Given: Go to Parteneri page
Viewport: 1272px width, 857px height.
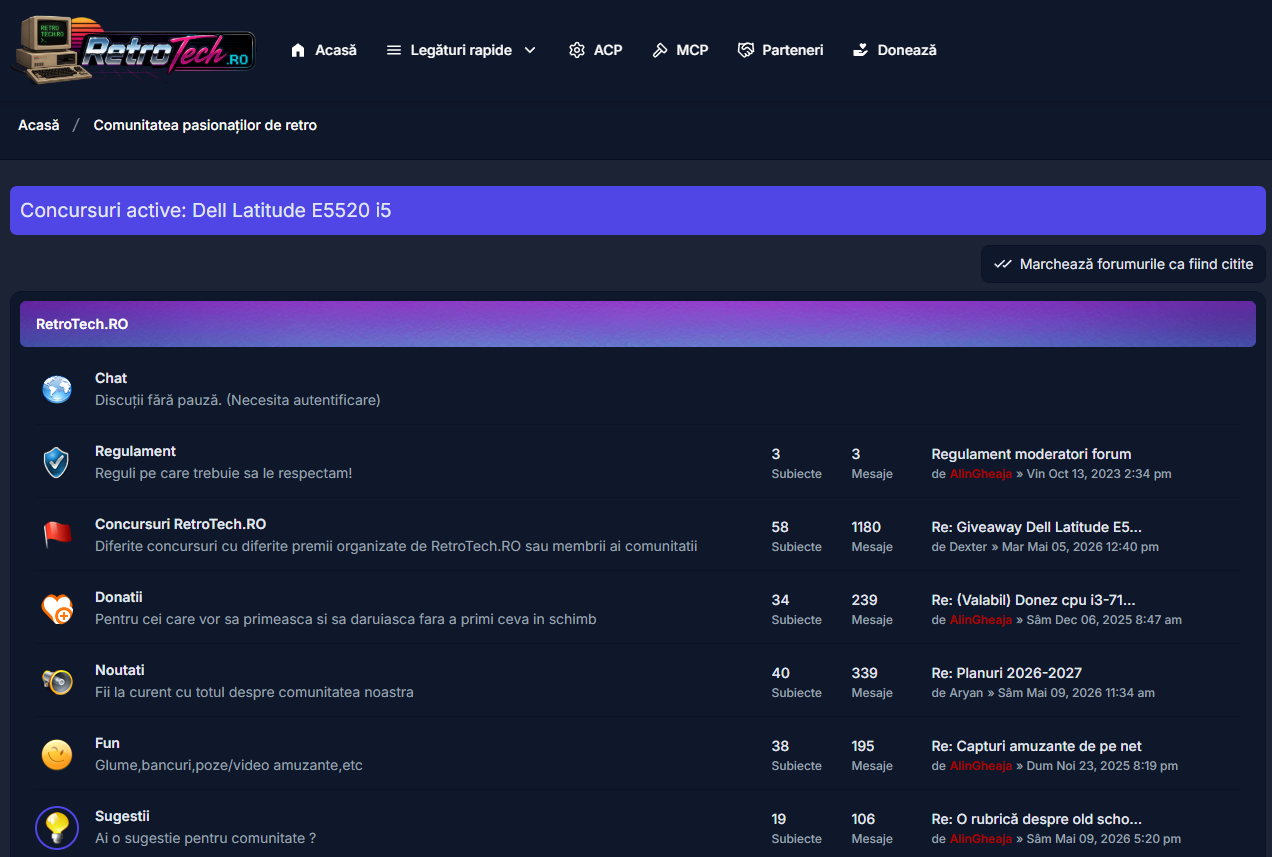Looking at the screenshot, I should pos(793,50).
